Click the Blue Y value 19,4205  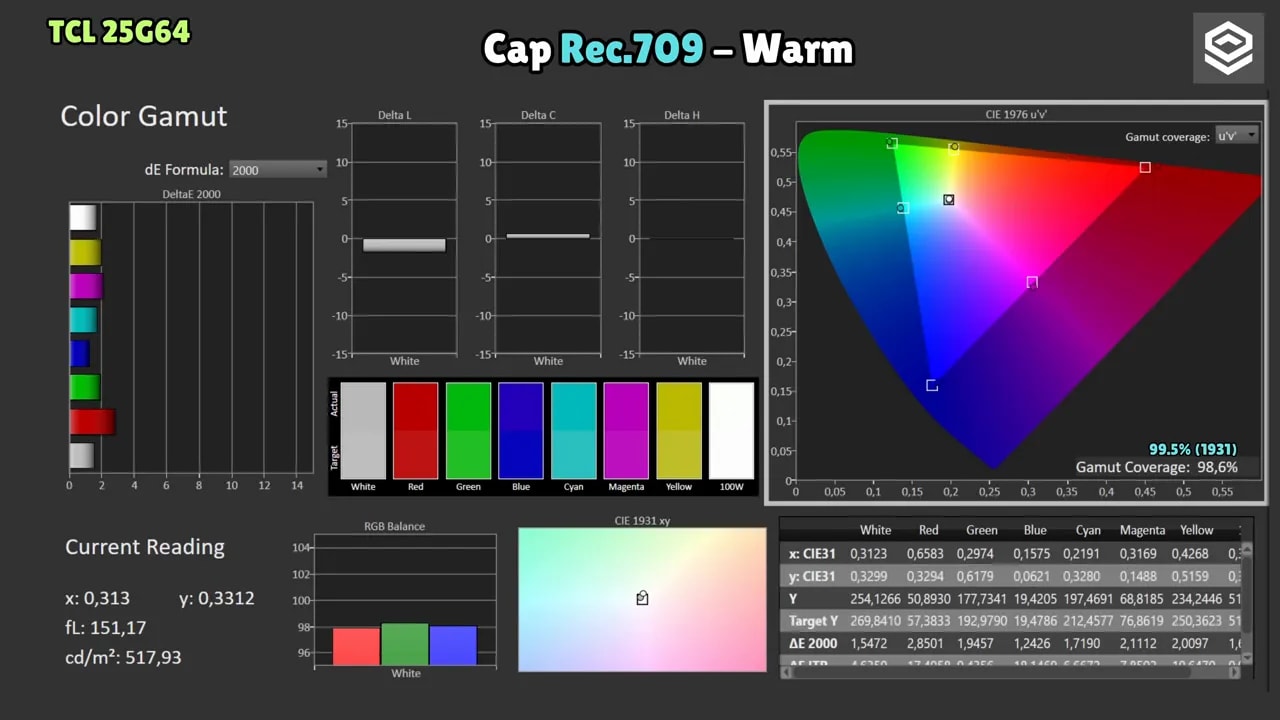[x=1035, y=598]
